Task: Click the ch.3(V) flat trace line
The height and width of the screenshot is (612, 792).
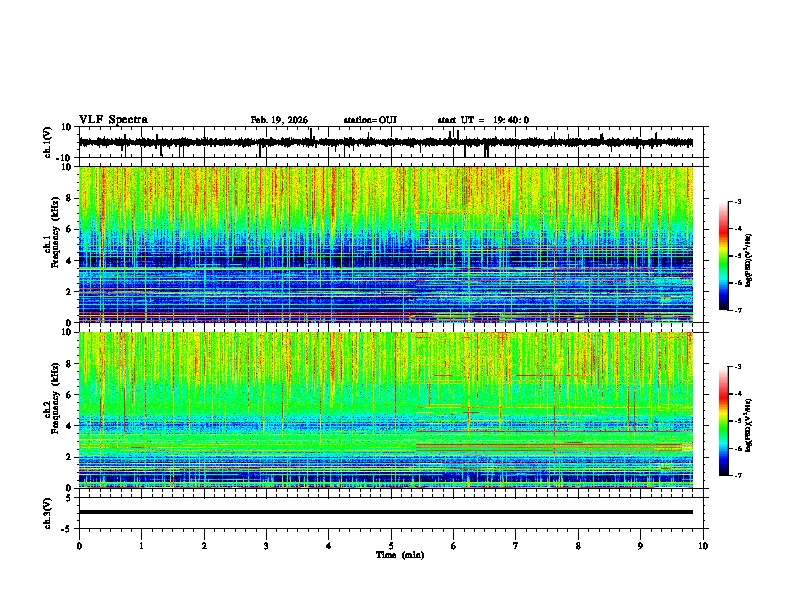Action: [386, 512]
